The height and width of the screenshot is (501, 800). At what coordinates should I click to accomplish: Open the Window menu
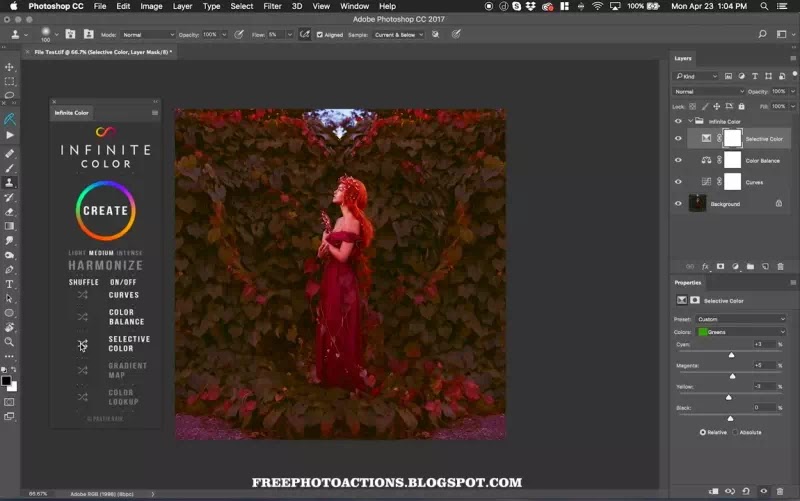[x=355, y=6]
